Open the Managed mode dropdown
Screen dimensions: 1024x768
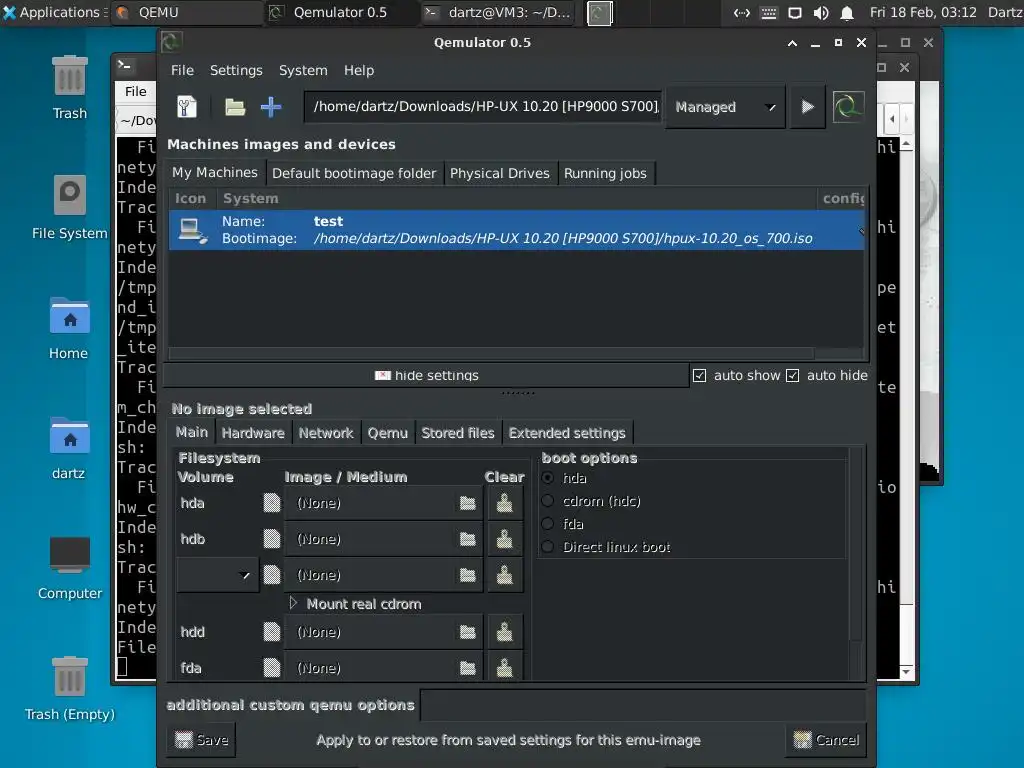725,107
